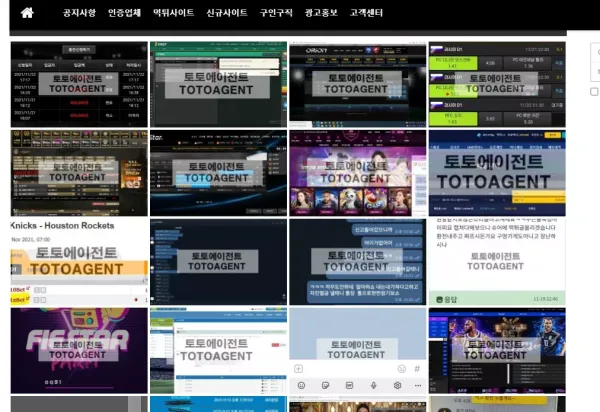
Task: Open the ORION site screenshot thumbnail
Action: pos(358,84)
